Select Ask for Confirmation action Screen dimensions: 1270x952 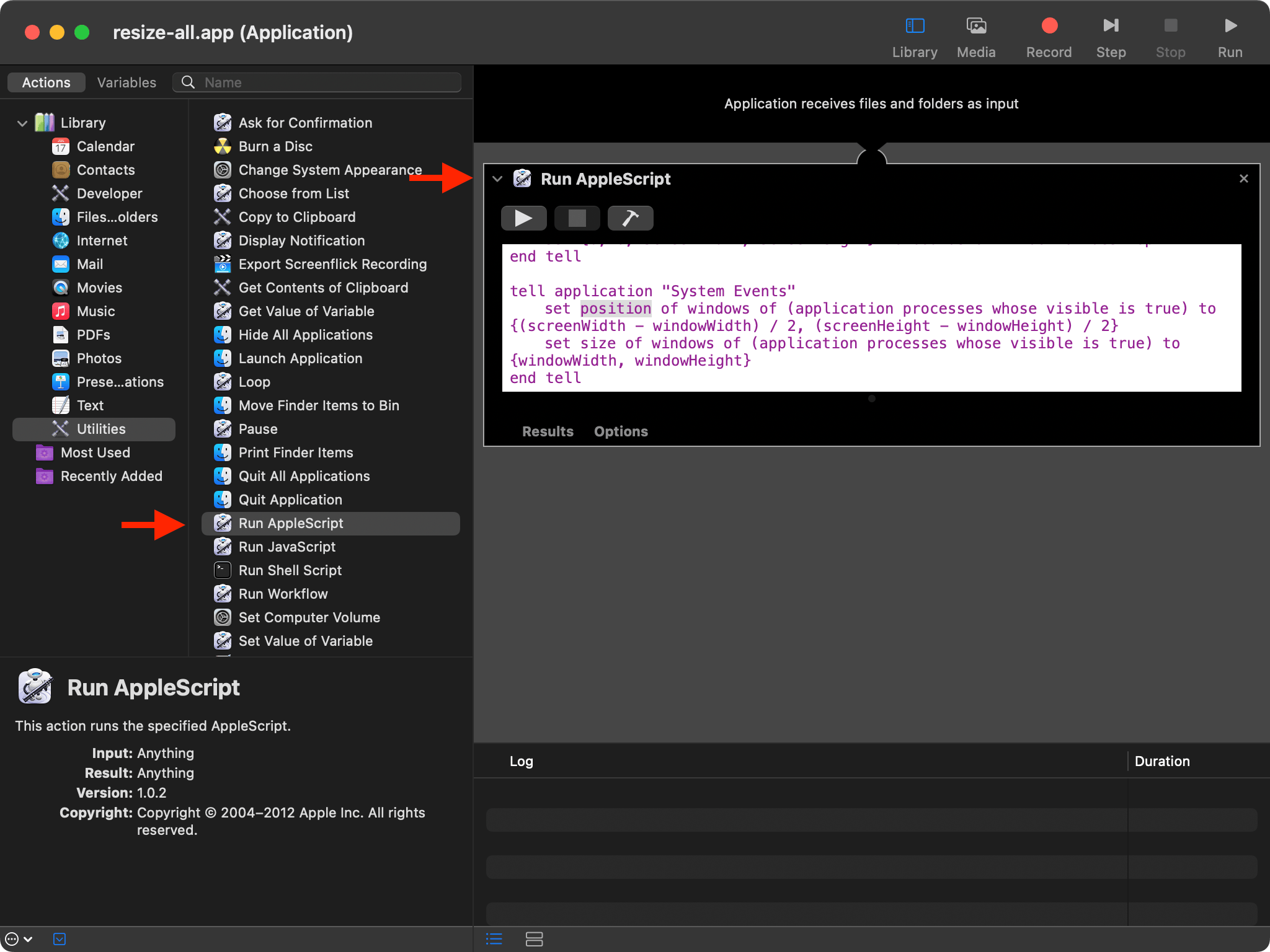click(293, 123)
